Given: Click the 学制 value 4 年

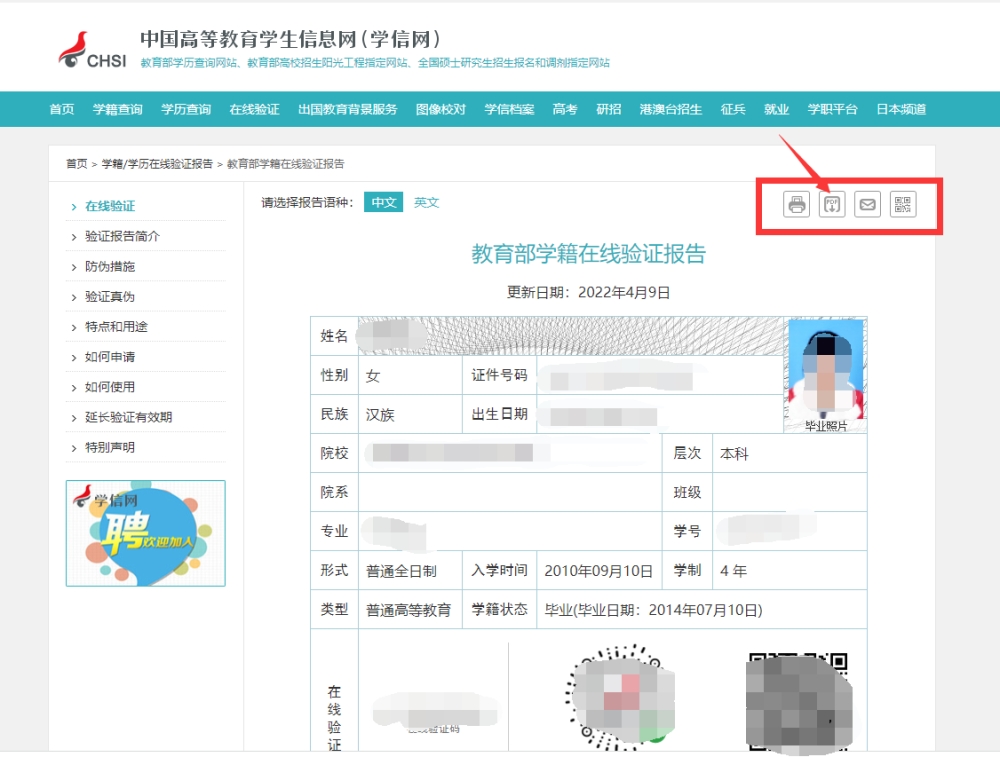Looking at the screenshot, I should [x=733, y=571].
